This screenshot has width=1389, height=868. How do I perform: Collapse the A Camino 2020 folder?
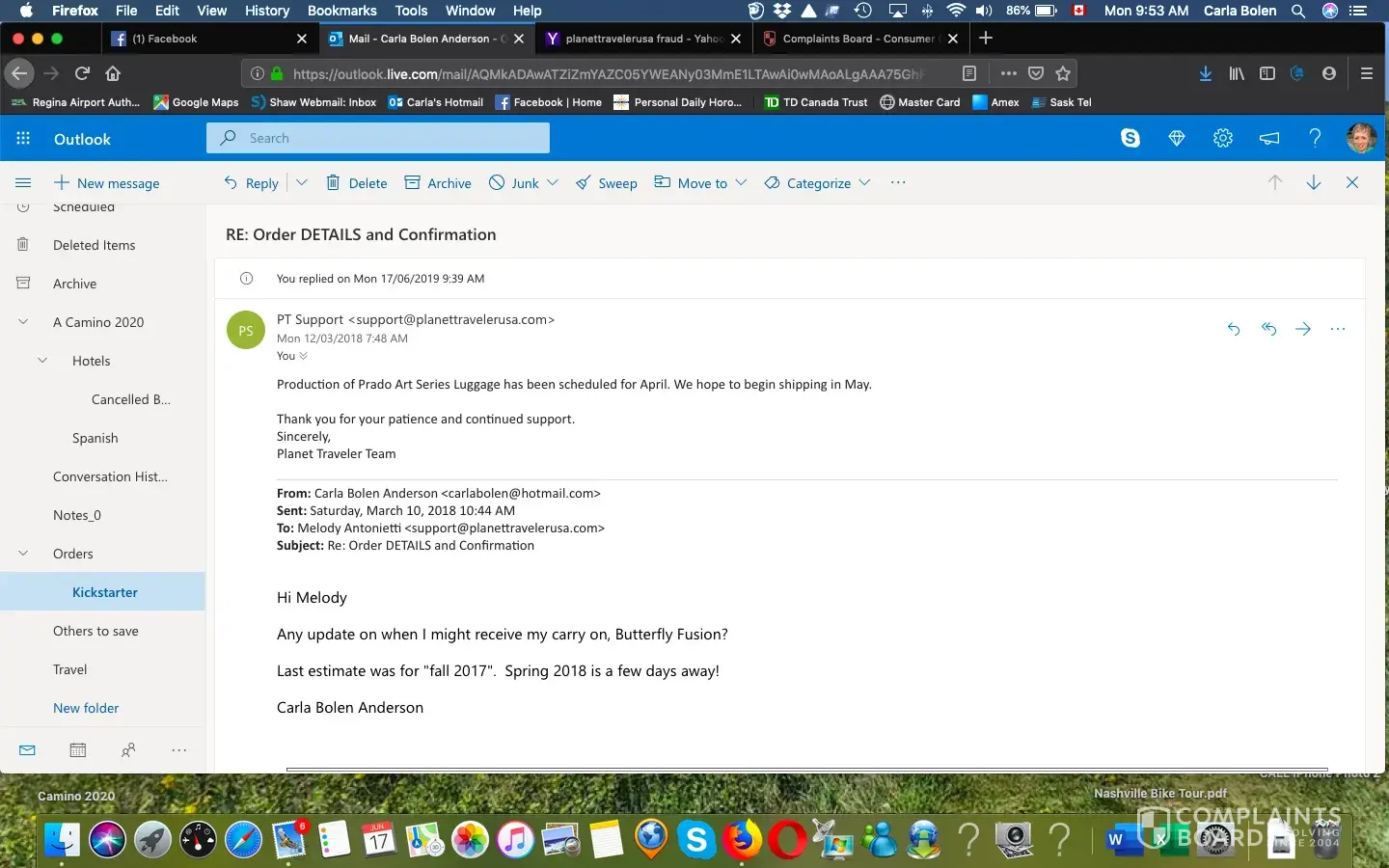coord(23,322)
